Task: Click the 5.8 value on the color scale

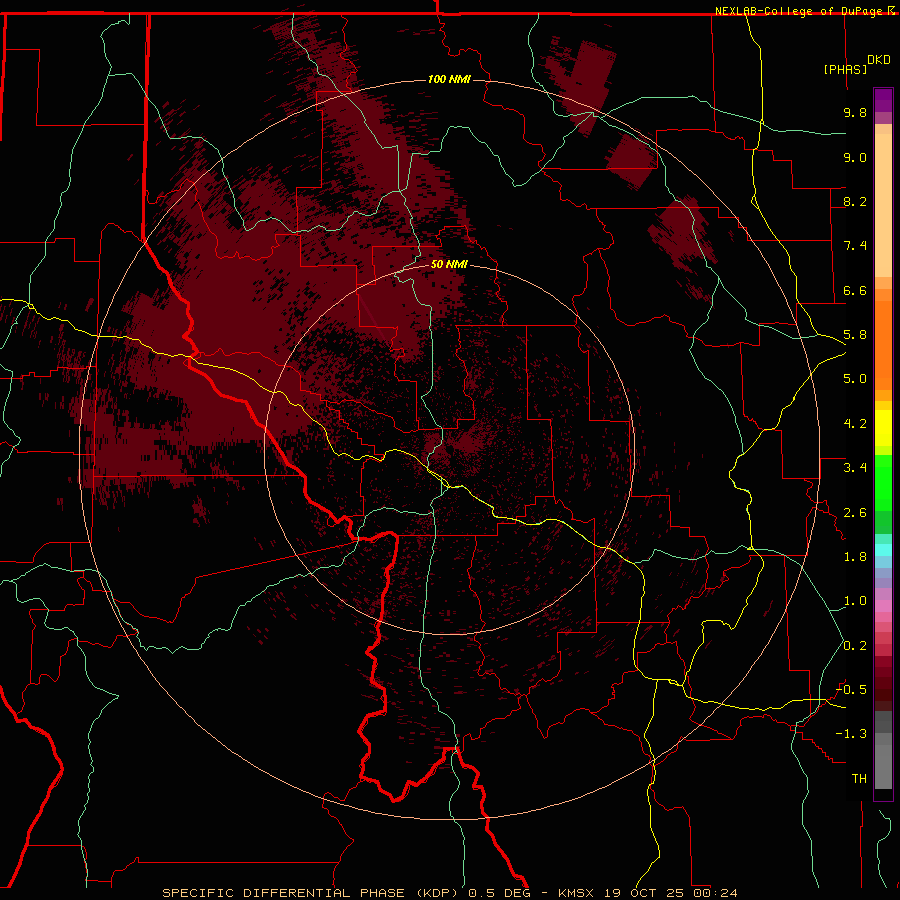Action: [x=855, y=335]
